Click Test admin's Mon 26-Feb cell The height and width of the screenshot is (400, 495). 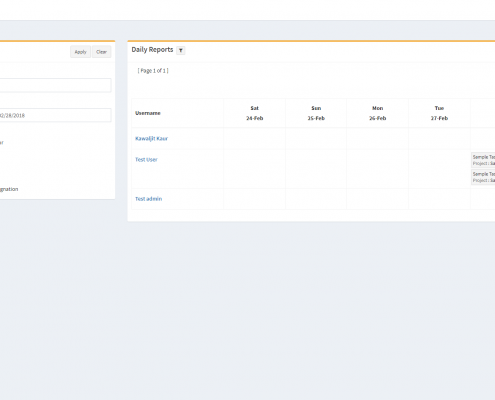pos(377,199)
